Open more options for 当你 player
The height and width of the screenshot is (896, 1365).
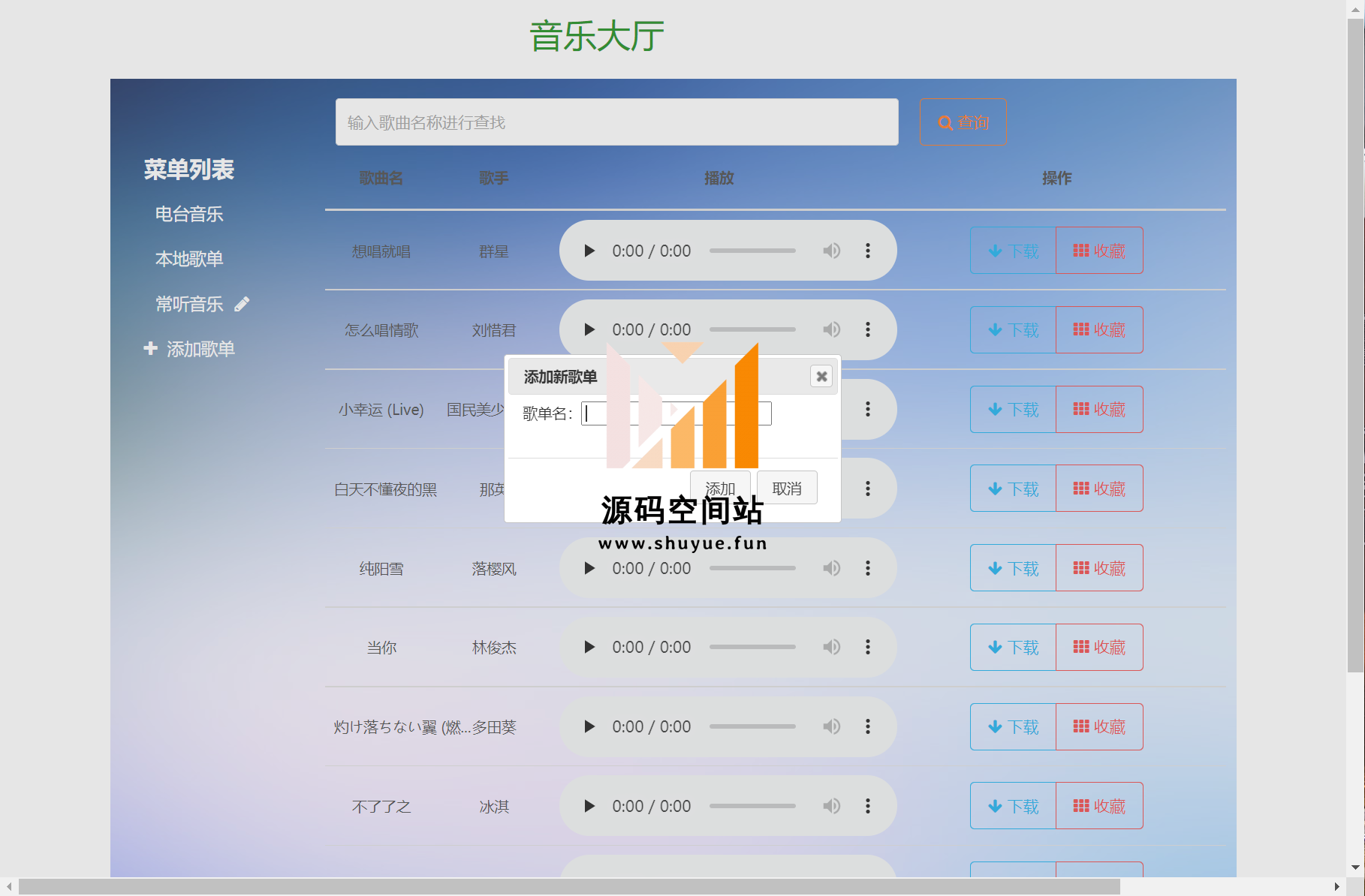pyautogui.click(x=868, y=647)
